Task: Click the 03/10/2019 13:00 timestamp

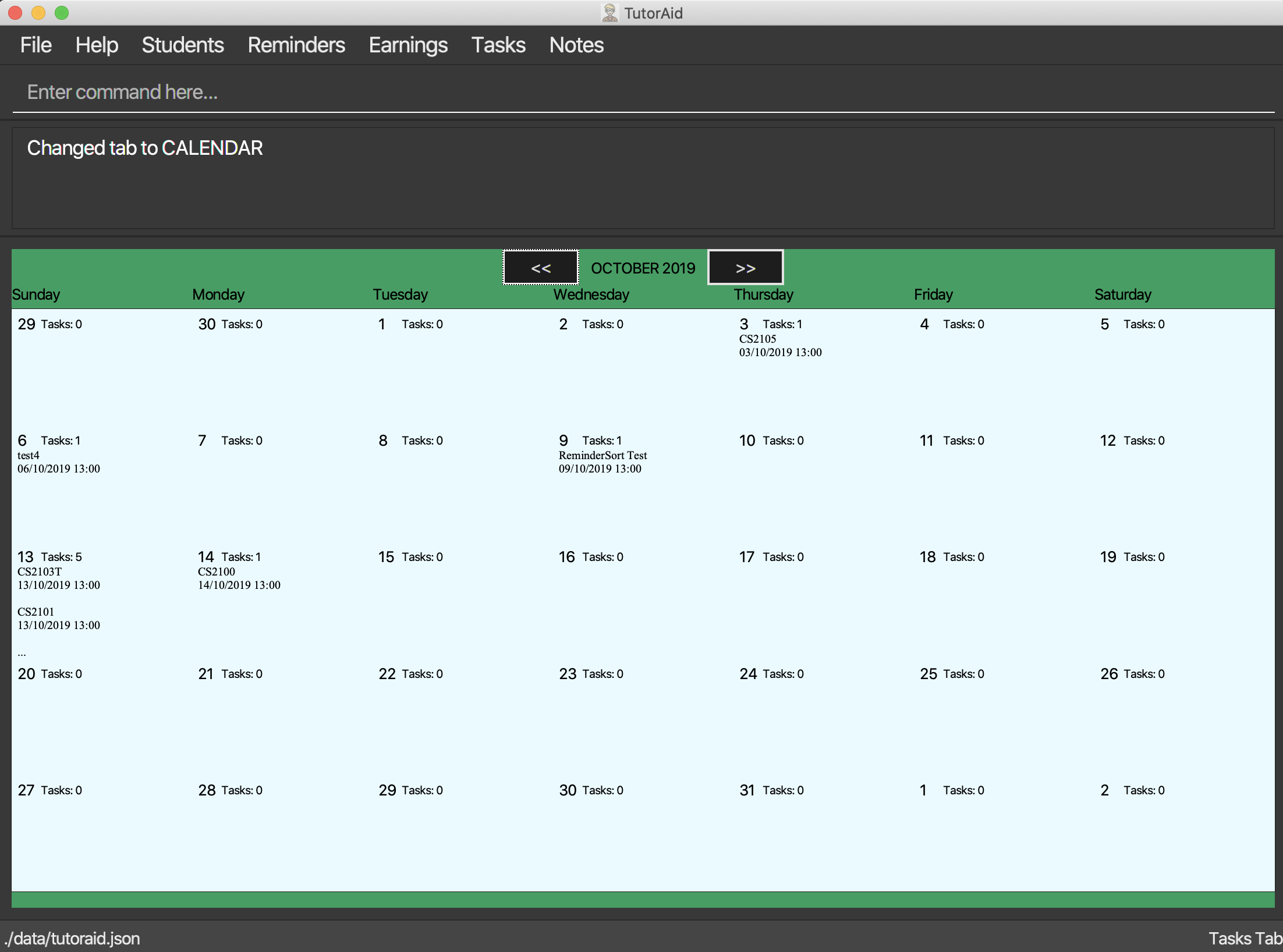Action: point(780,352)
